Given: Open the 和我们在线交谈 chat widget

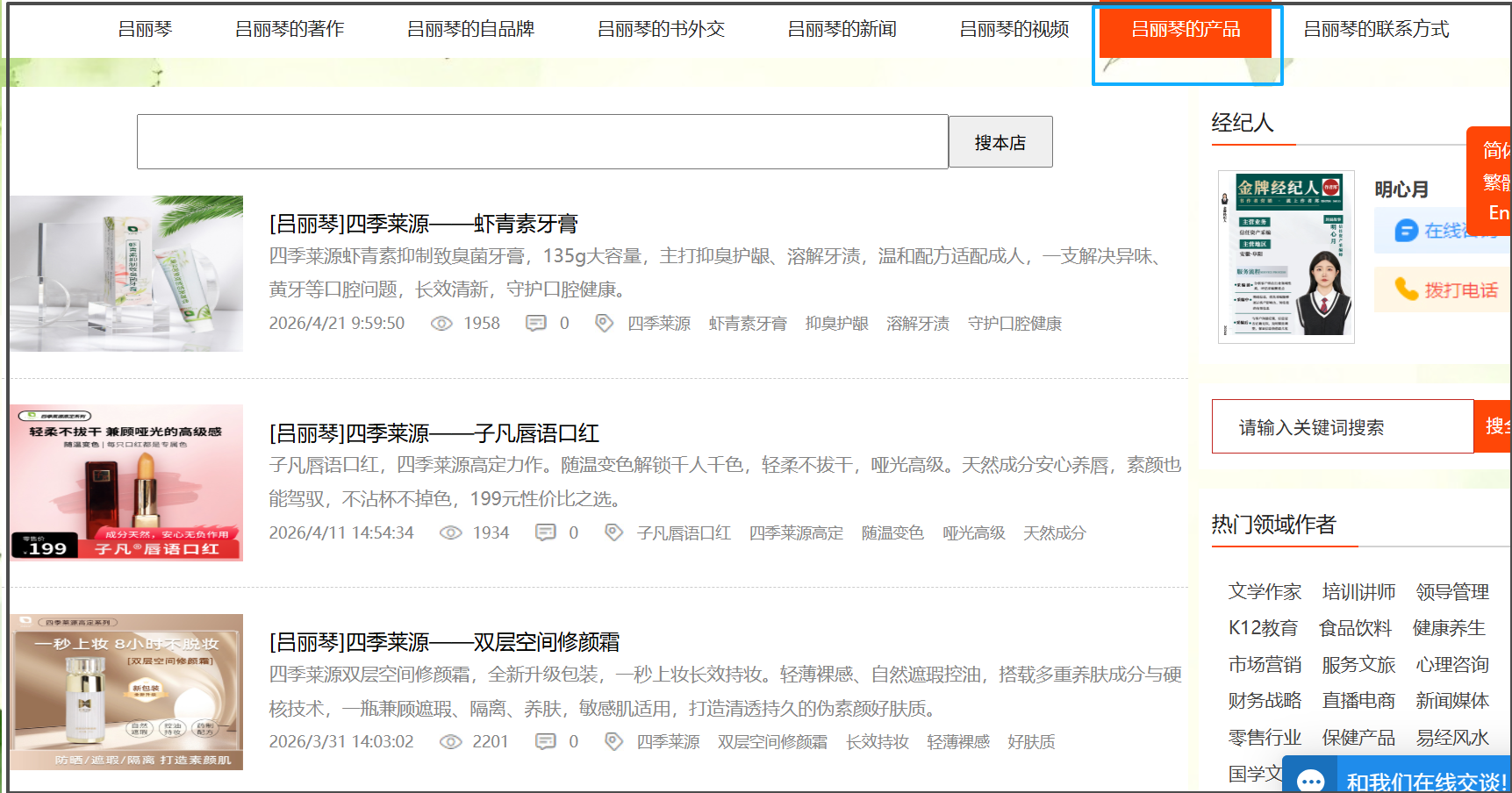Looking at the screenshot, I should point(1397,775).
